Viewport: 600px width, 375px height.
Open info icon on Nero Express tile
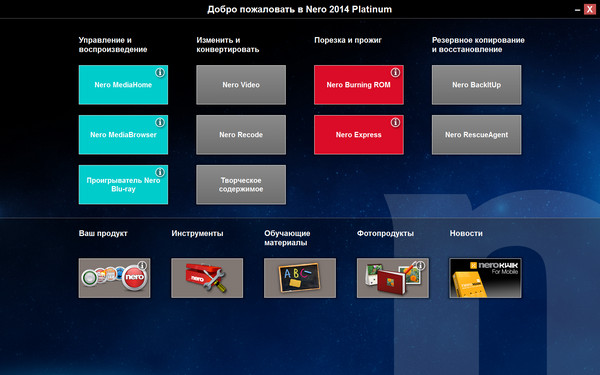(x=395, y=122)
